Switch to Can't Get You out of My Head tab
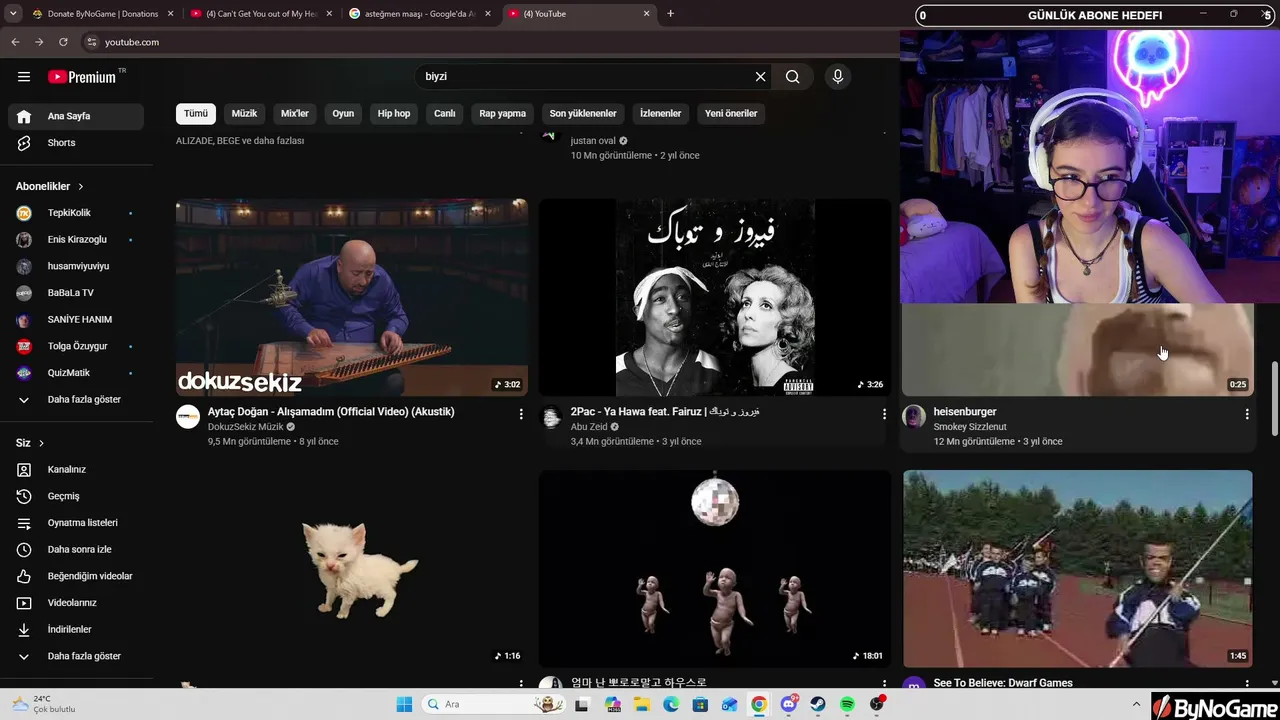The image size is (1280, 720). click(x=262, y=14)
